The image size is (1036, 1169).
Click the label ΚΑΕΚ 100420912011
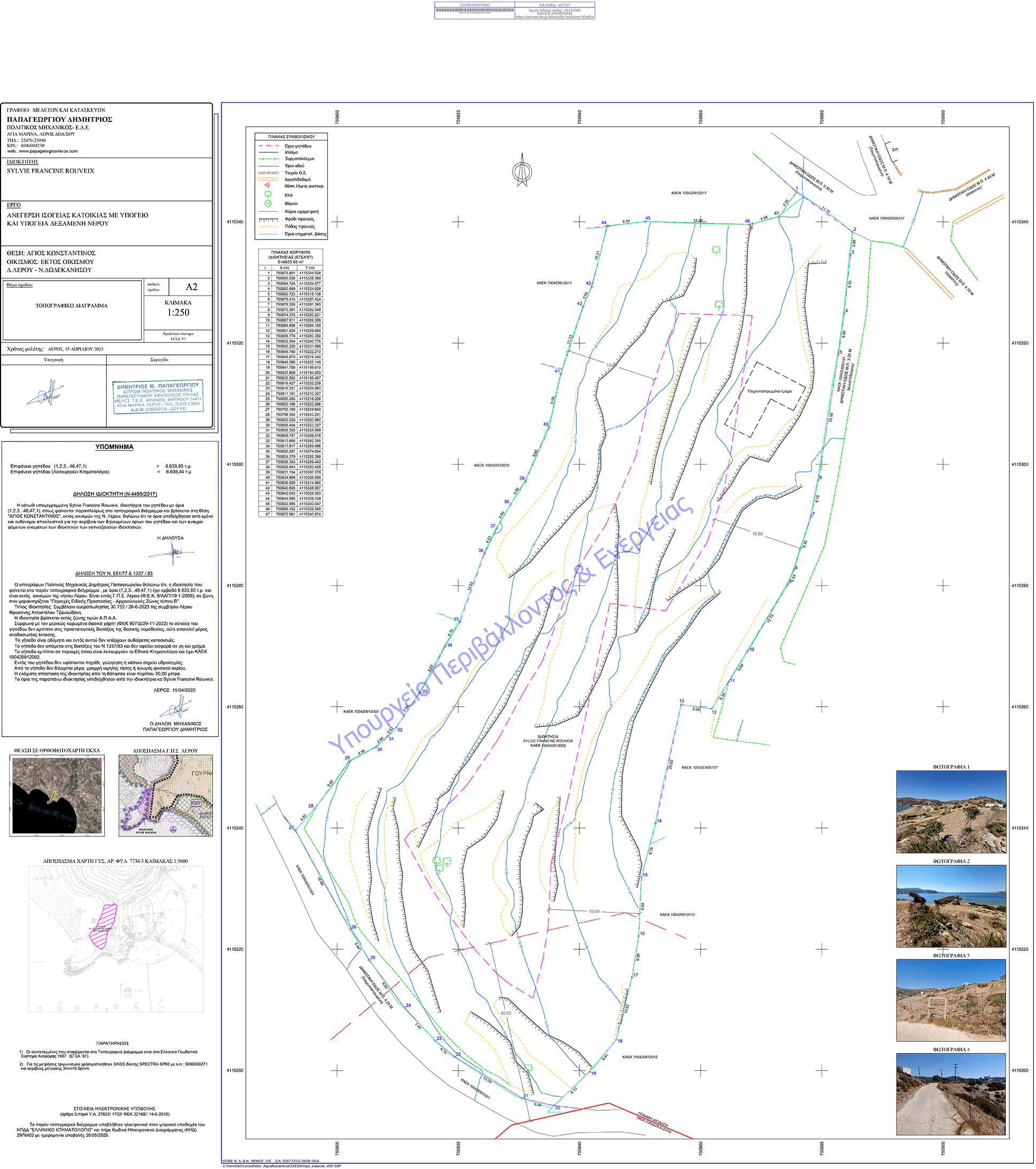click(554, 283)
